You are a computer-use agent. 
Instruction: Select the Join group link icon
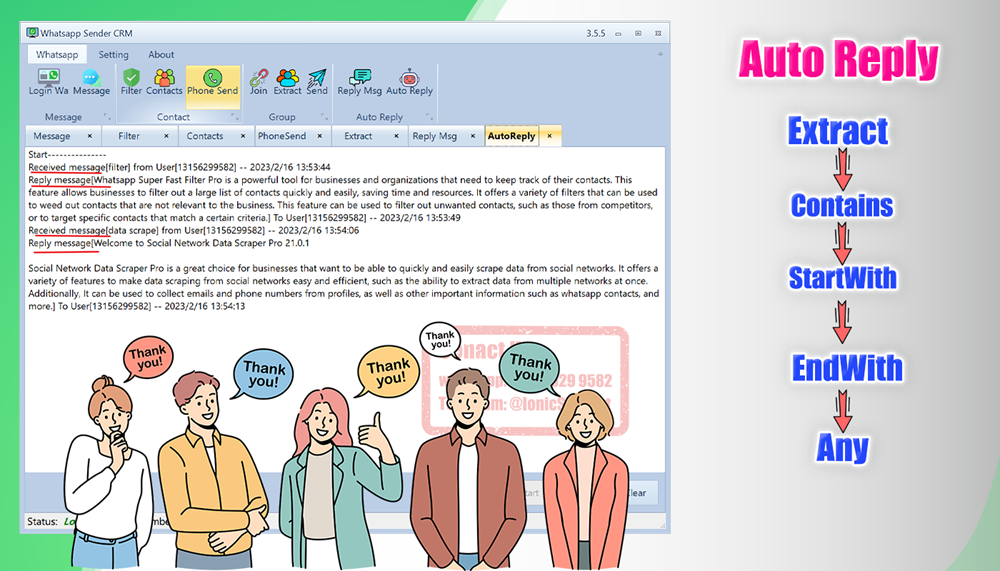258,82
